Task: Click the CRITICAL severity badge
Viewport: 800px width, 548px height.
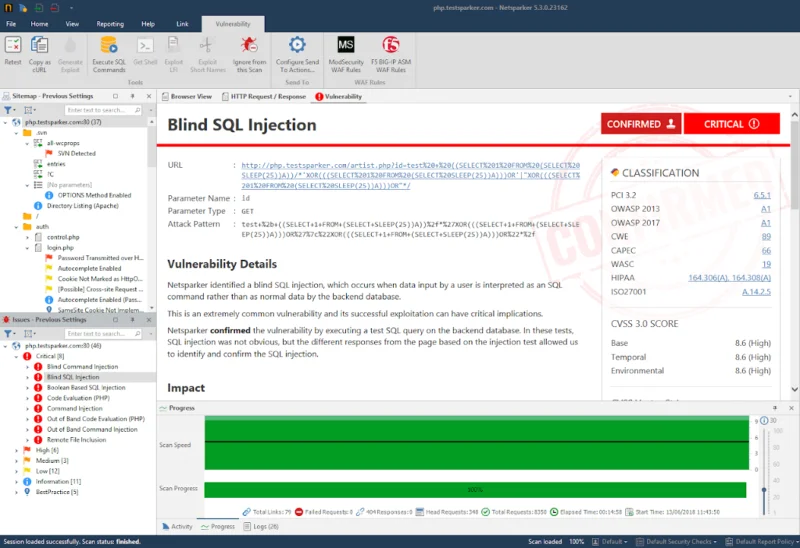Action: 732,123
